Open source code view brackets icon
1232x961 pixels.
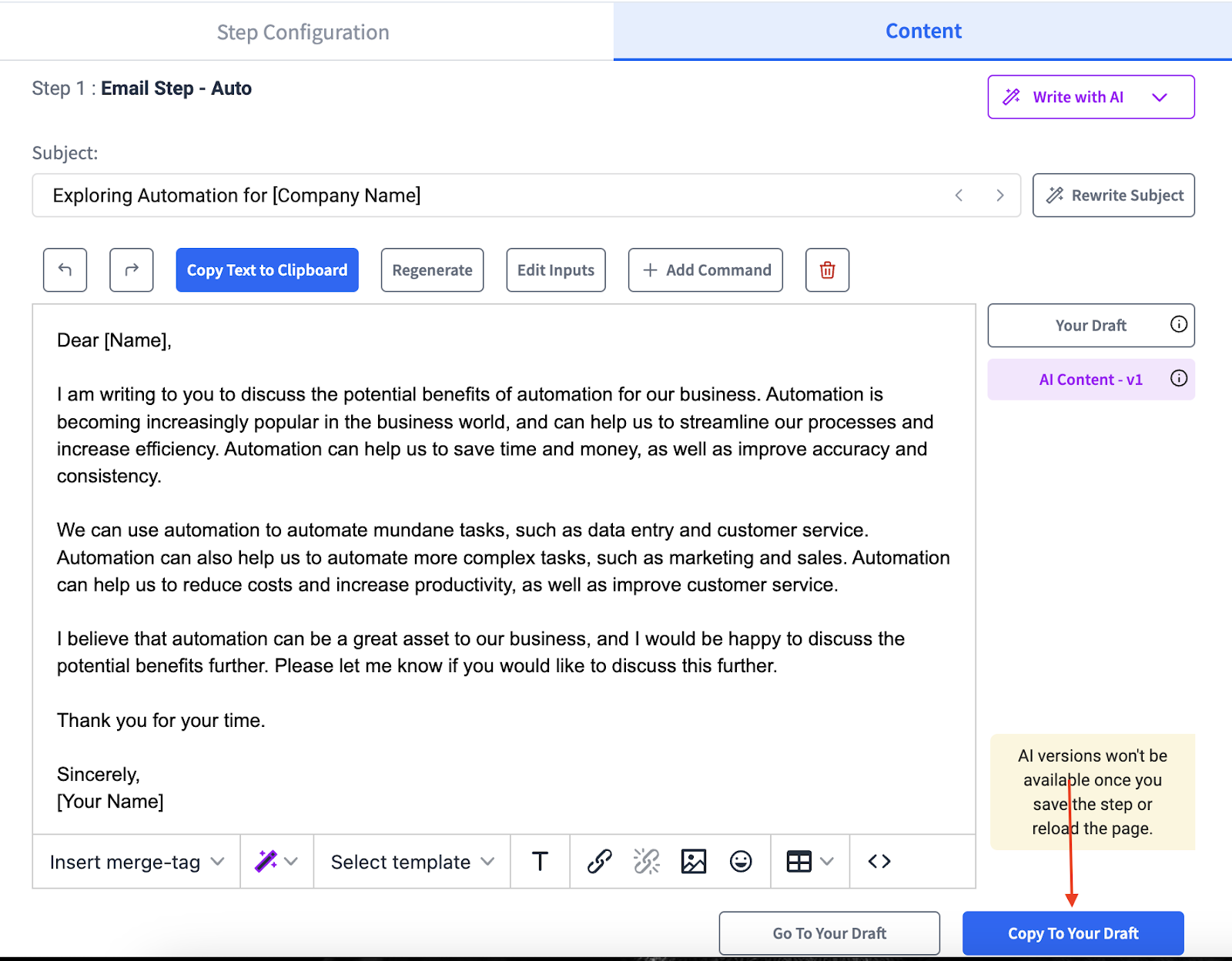[x=879, y=862]
